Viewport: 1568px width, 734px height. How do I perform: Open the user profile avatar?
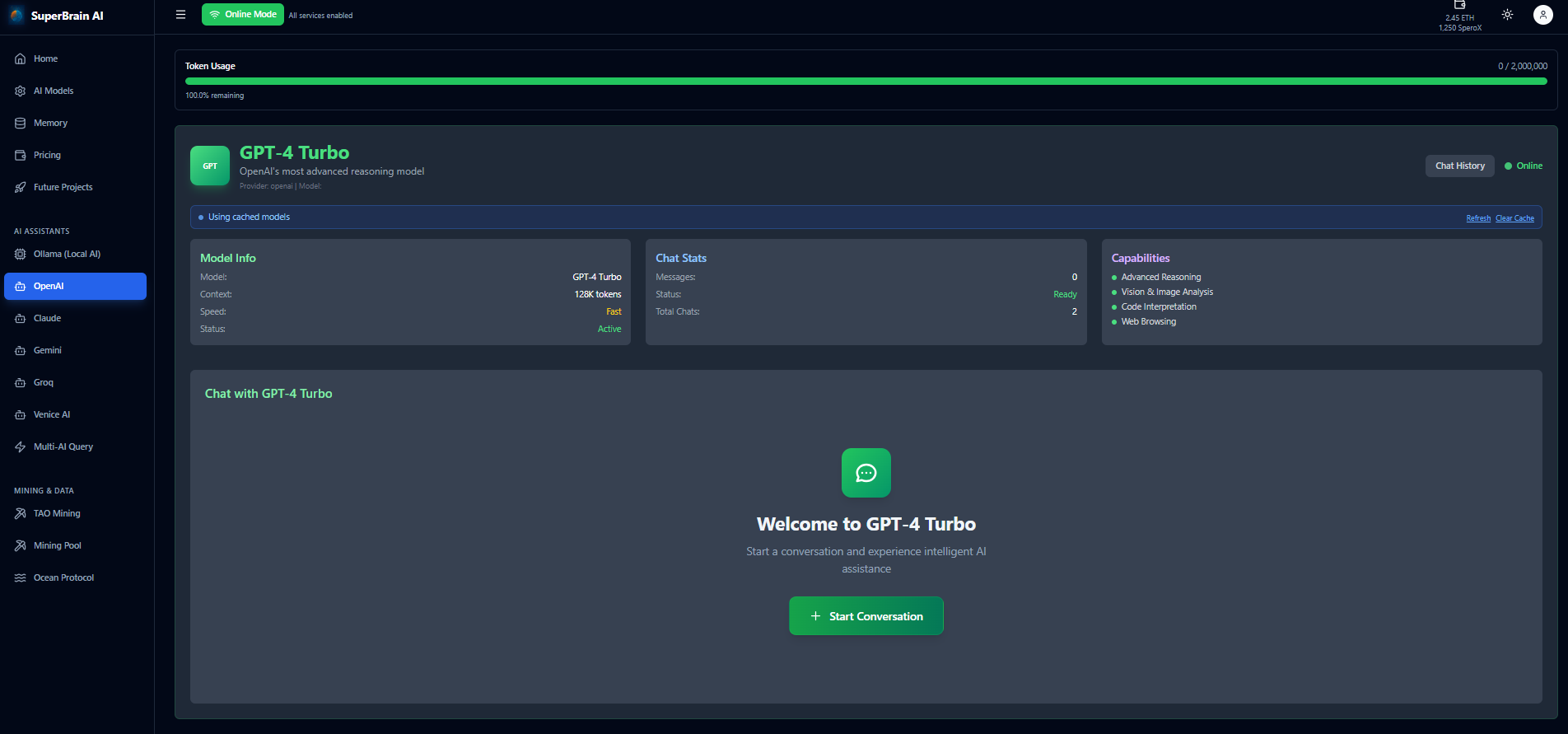1543,15
